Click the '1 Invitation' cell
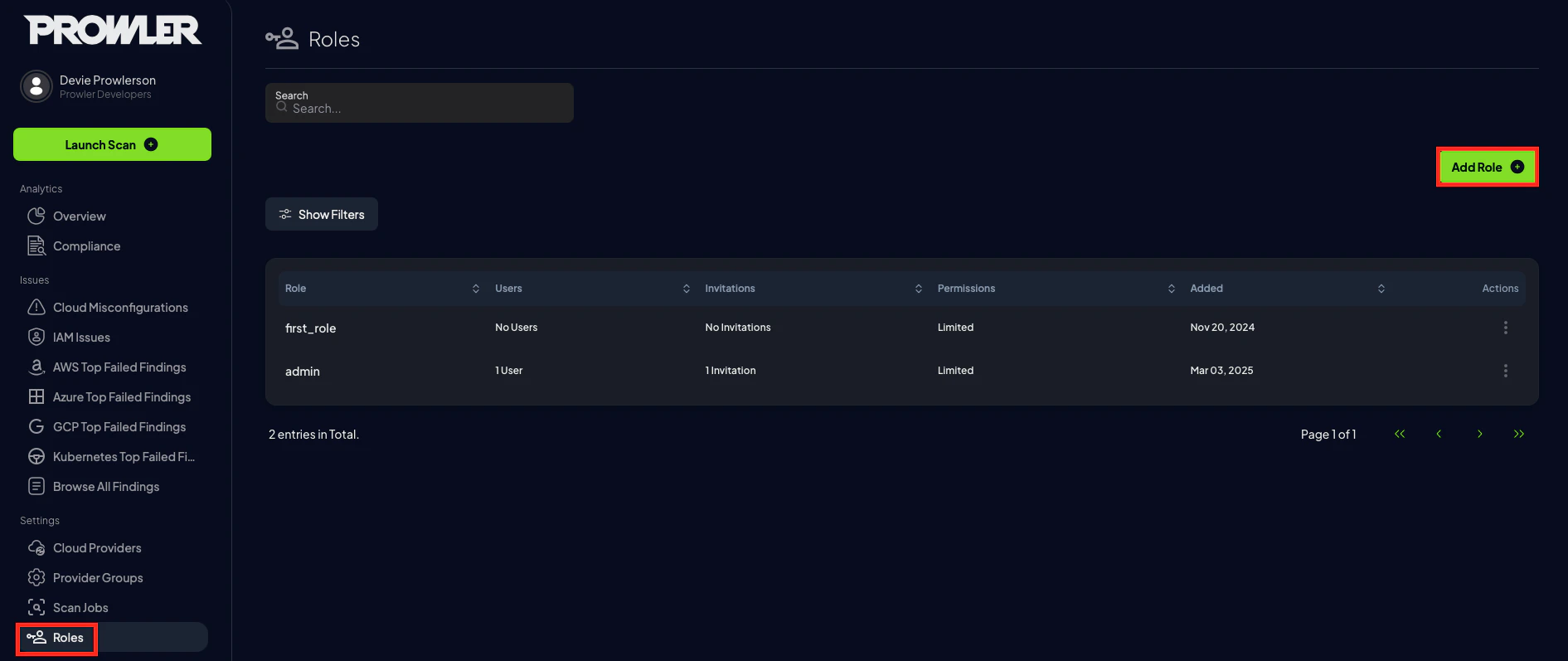Viewport: 1568px width, 661px height. coord(731,371)
